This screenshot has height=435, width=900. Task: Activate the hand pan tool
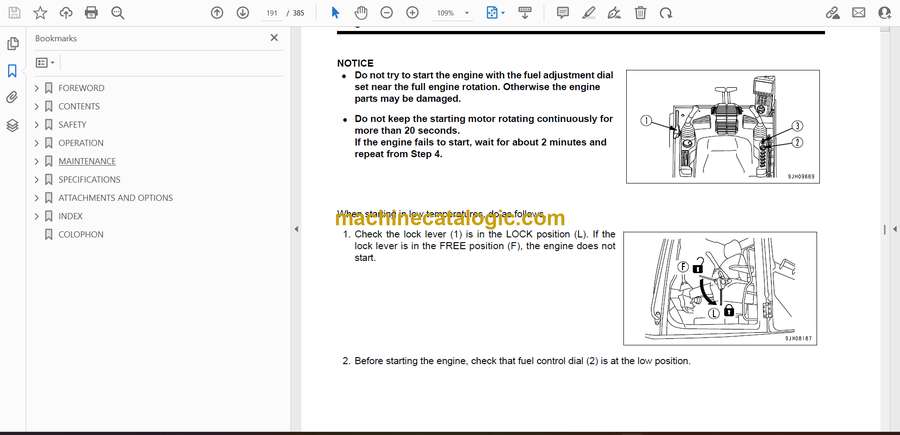pyautogui.click(x=361, y=13)
